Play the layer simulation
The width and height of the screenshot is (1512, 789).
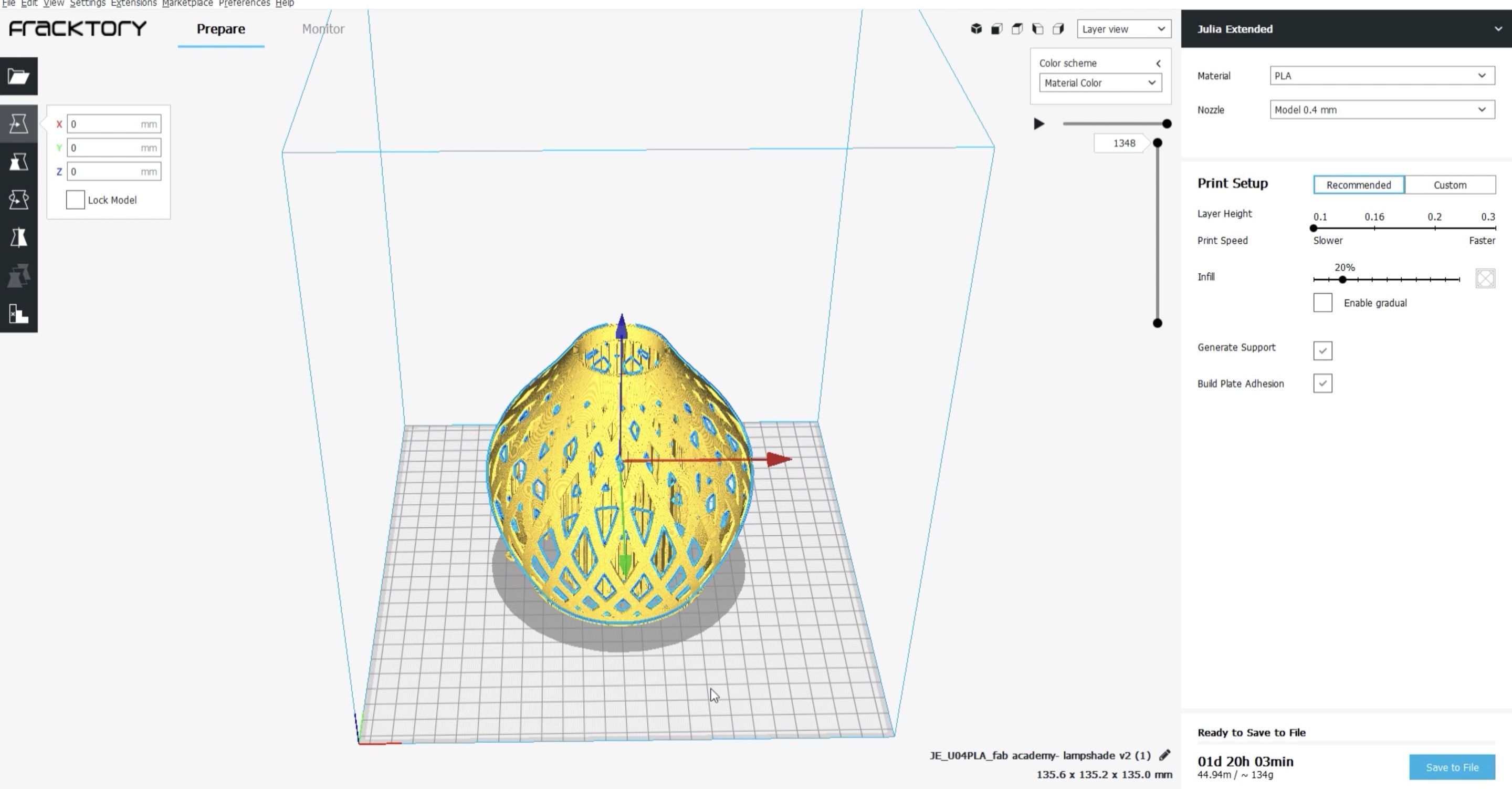coord(1038,124)
